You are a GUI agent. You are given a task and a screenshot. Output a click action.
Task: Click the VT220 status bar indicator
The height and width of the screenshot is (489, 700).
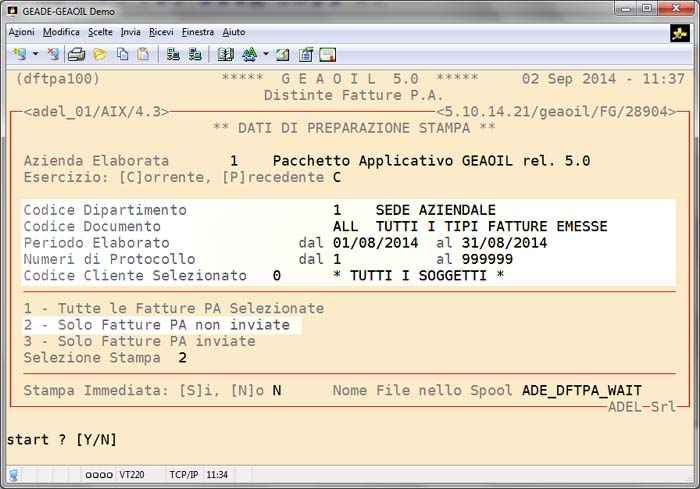(131, 475)
